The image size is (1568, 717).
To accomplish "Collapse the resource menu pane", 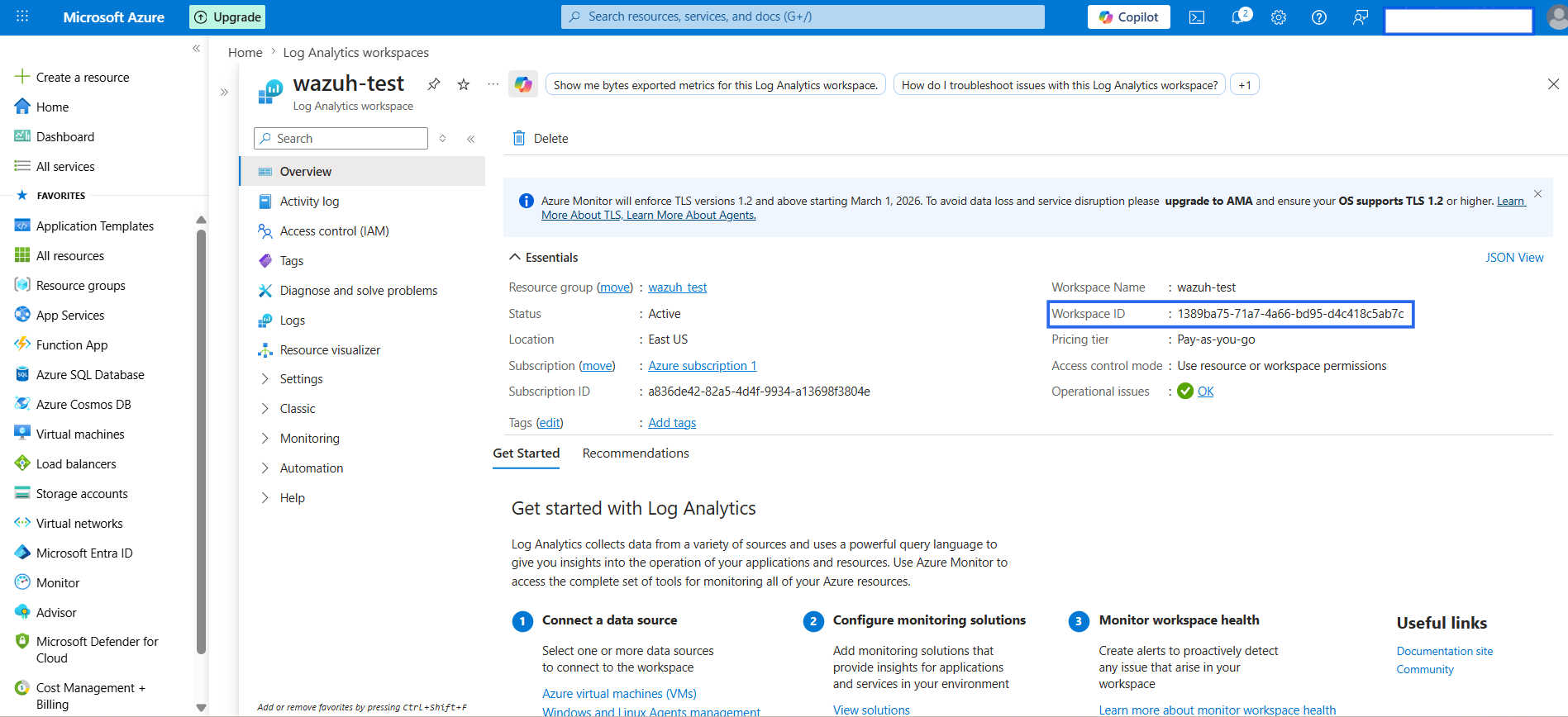I will (470, 139).
